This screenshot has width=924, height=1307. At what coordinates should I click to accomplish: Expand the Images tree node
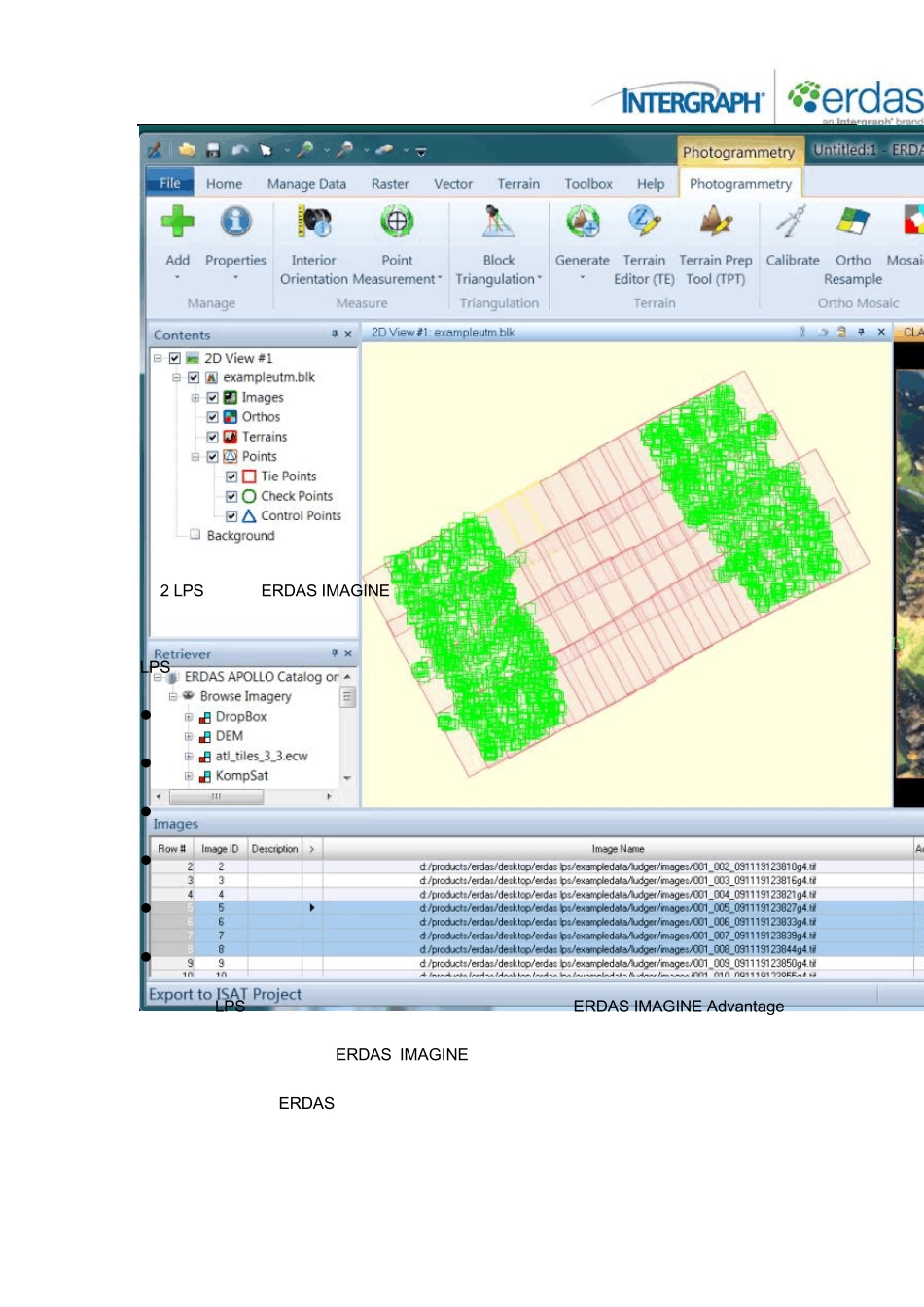coord(195,398)
